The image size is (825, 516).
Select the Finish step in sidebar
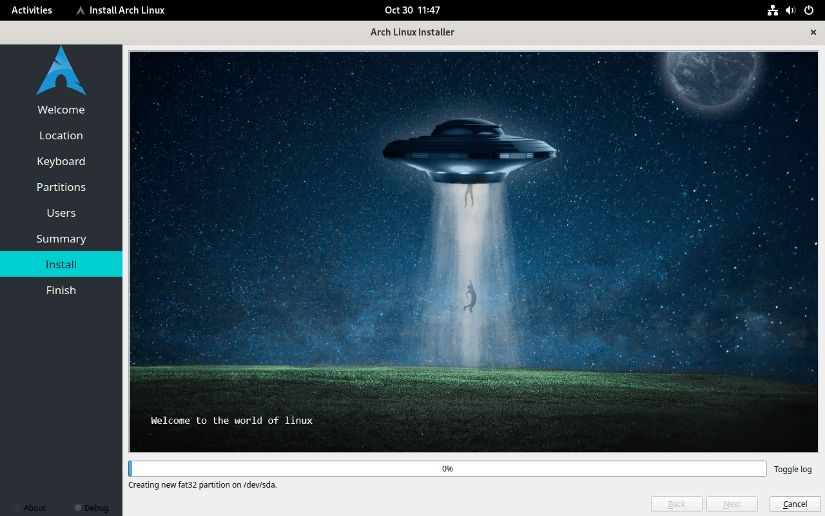click(61, 290)
